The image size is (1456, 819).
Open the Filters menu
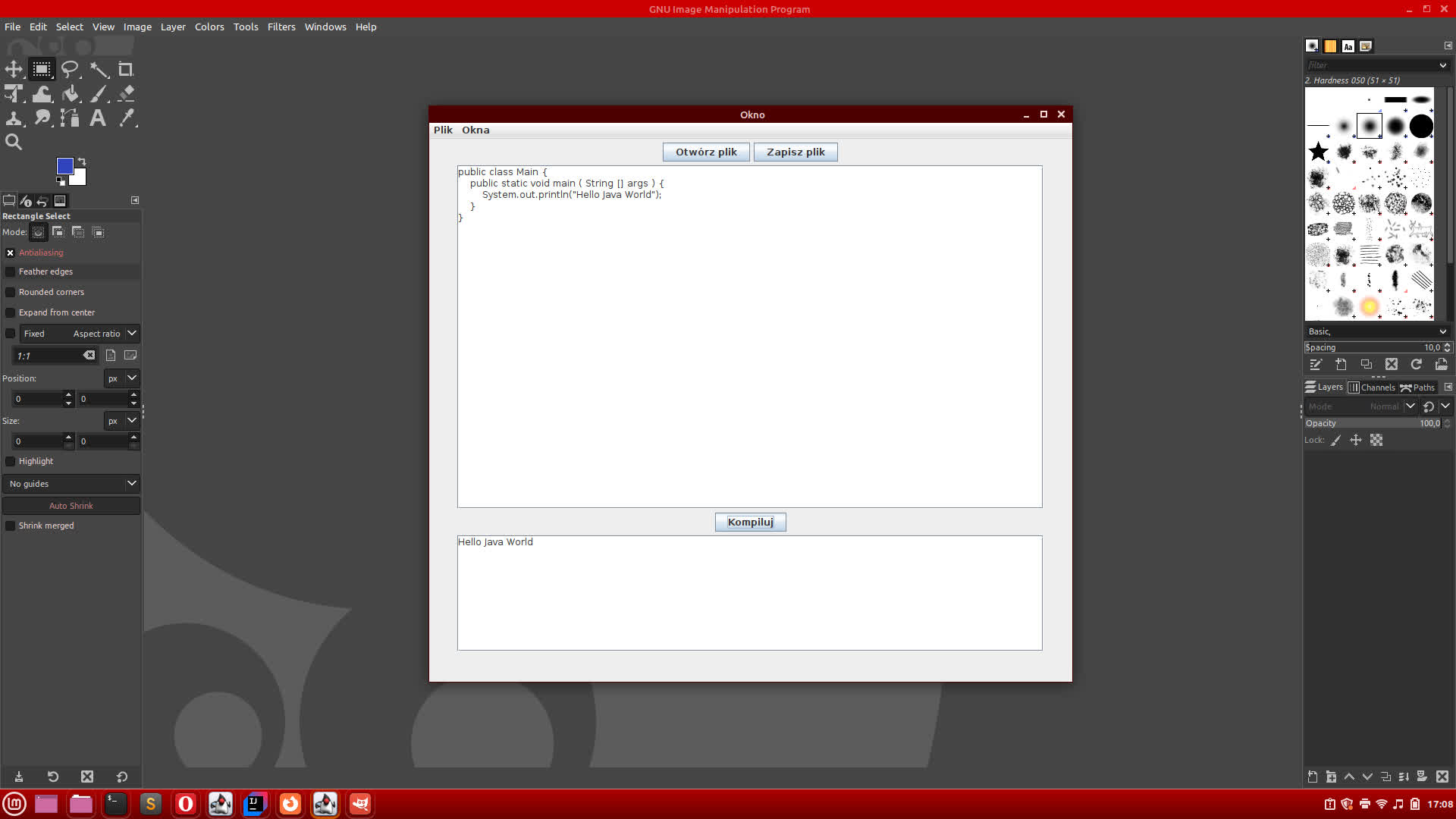click(x=281, y=27)
